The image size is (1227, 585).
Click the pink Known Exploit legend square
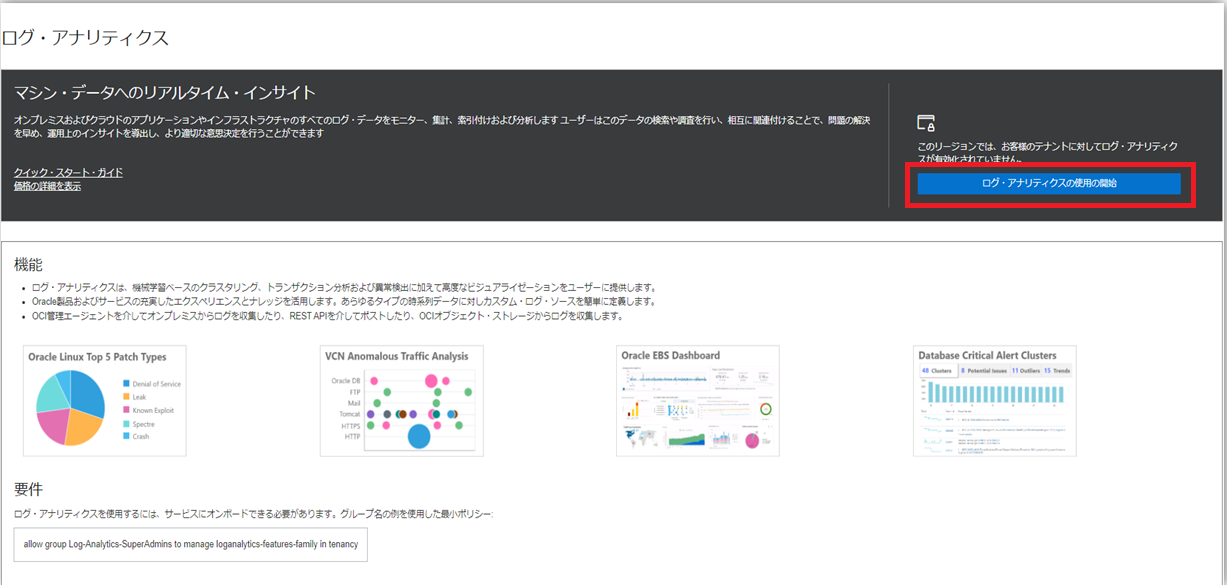[126, 410]
